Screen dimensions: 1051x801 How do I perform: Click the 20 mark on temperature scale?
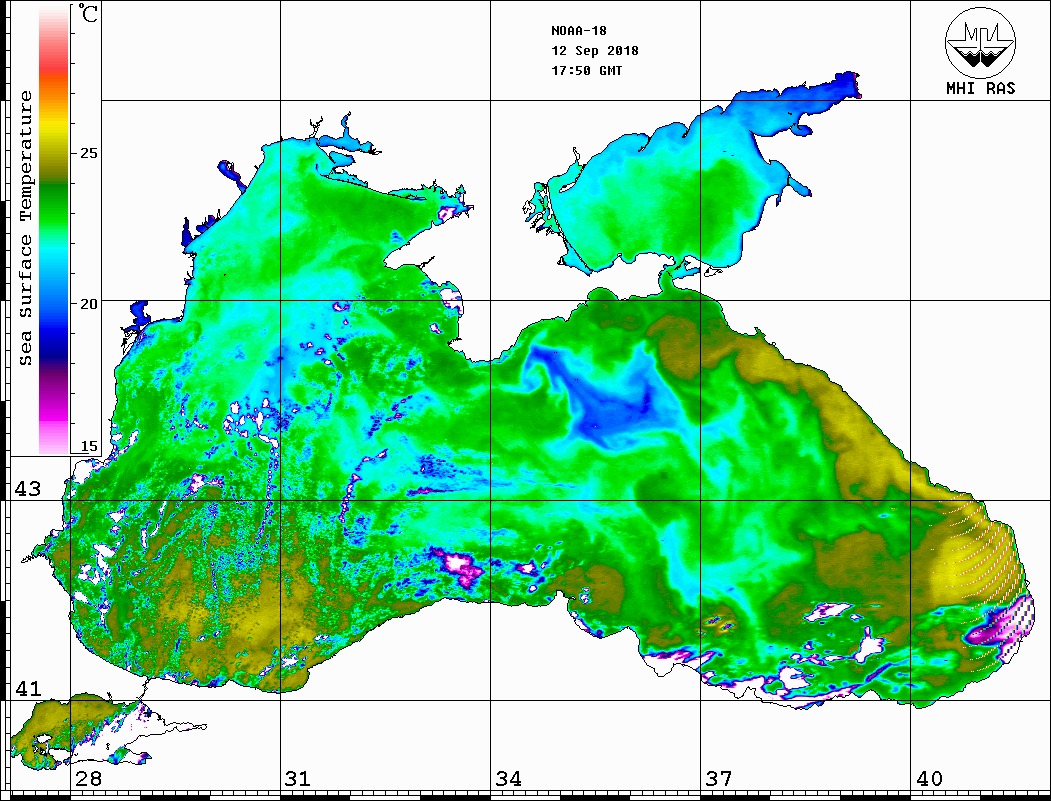pos(88,304)
